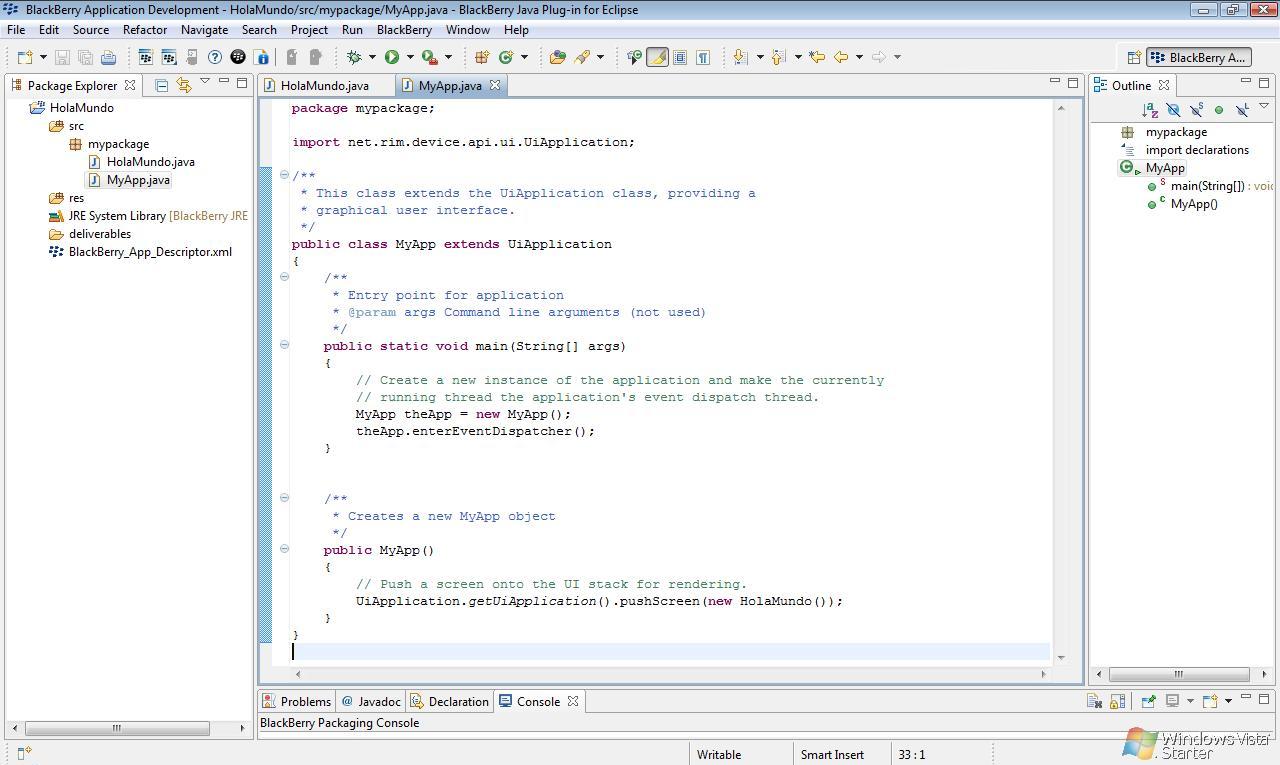Toggle Mark Occurrences highlighter button
This screenshot has height=765, width=1280.
click(657, 57)
